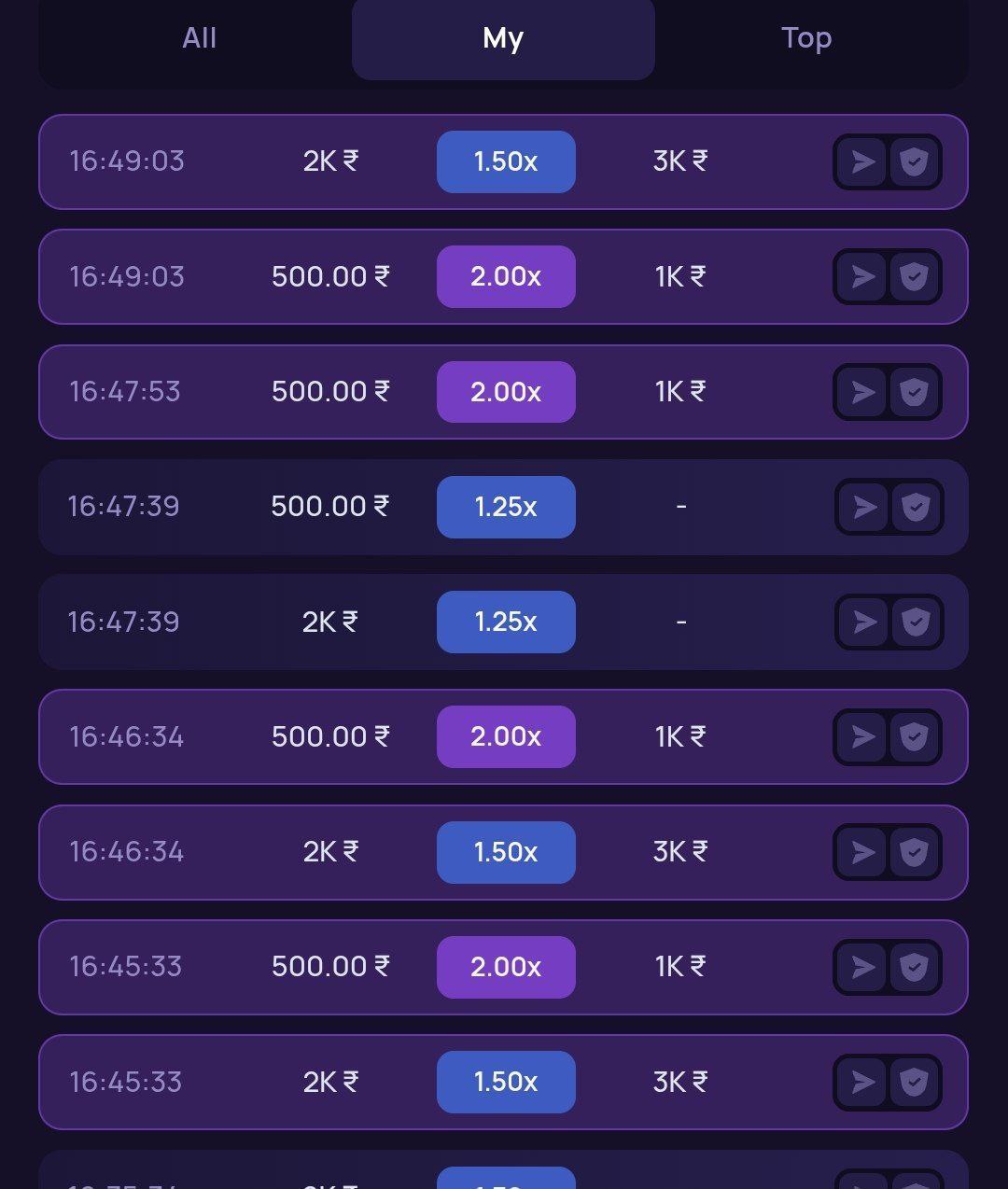Share the 16:46:34 500.00 ₹ bet
Image resolution: width=1008 pixels, height=1189 pixels.
point(863,736)
